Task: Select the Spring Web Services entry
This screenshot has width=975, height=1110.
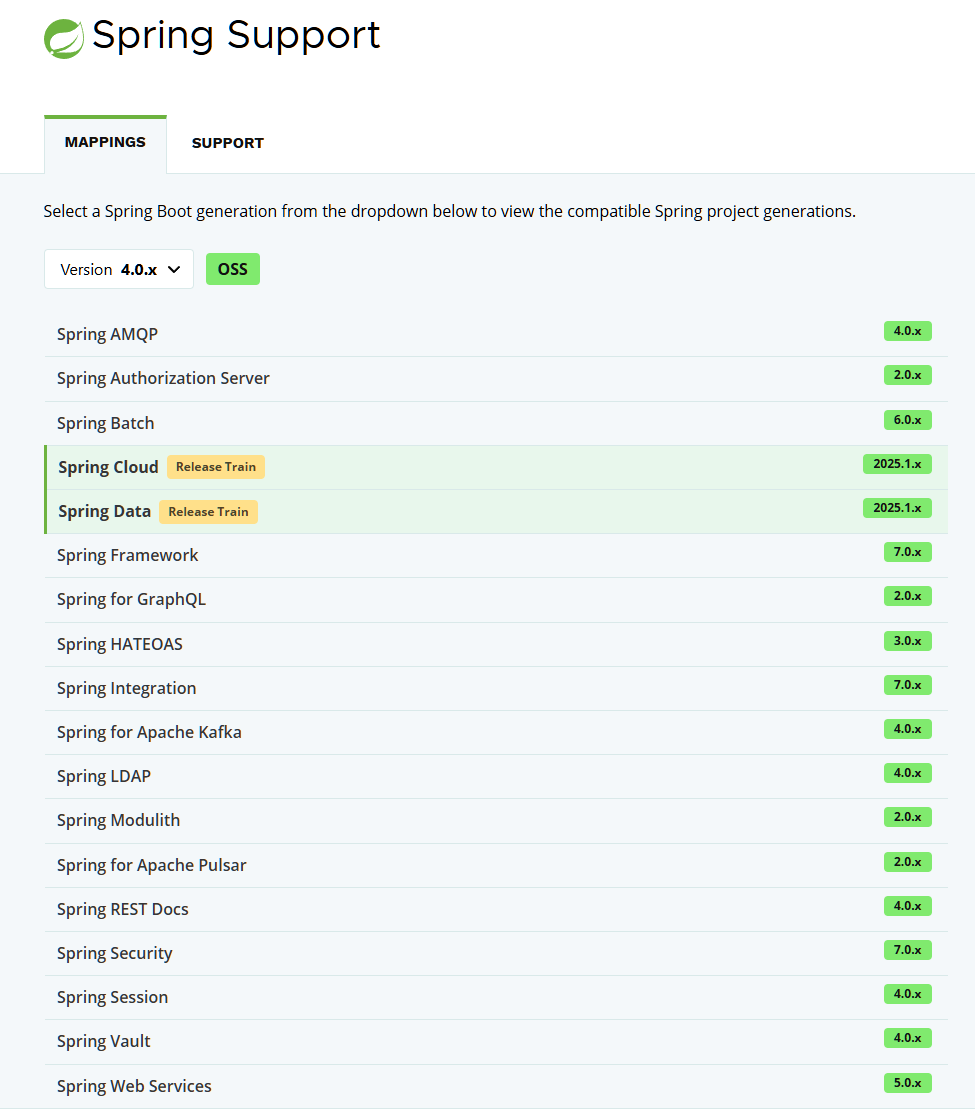Action: [x=496, y=1086]
